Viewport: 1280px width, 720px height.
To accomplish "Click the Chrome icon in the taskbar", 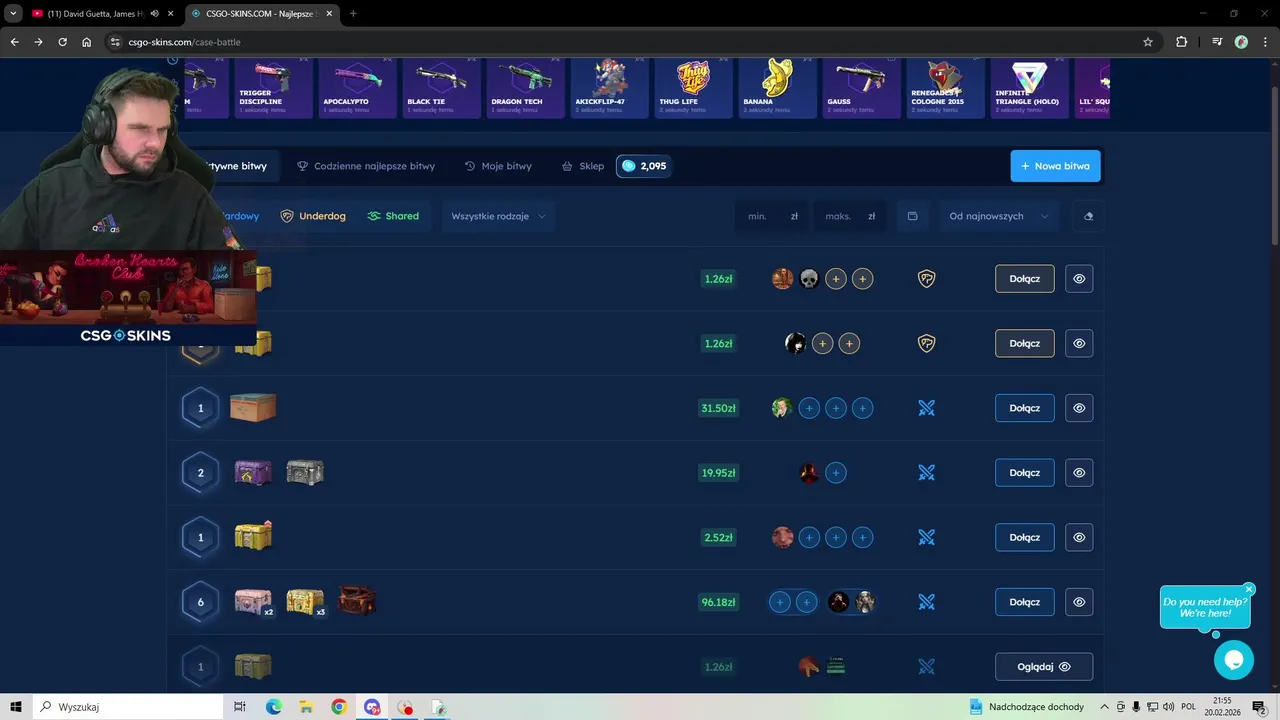I will 339,707.
